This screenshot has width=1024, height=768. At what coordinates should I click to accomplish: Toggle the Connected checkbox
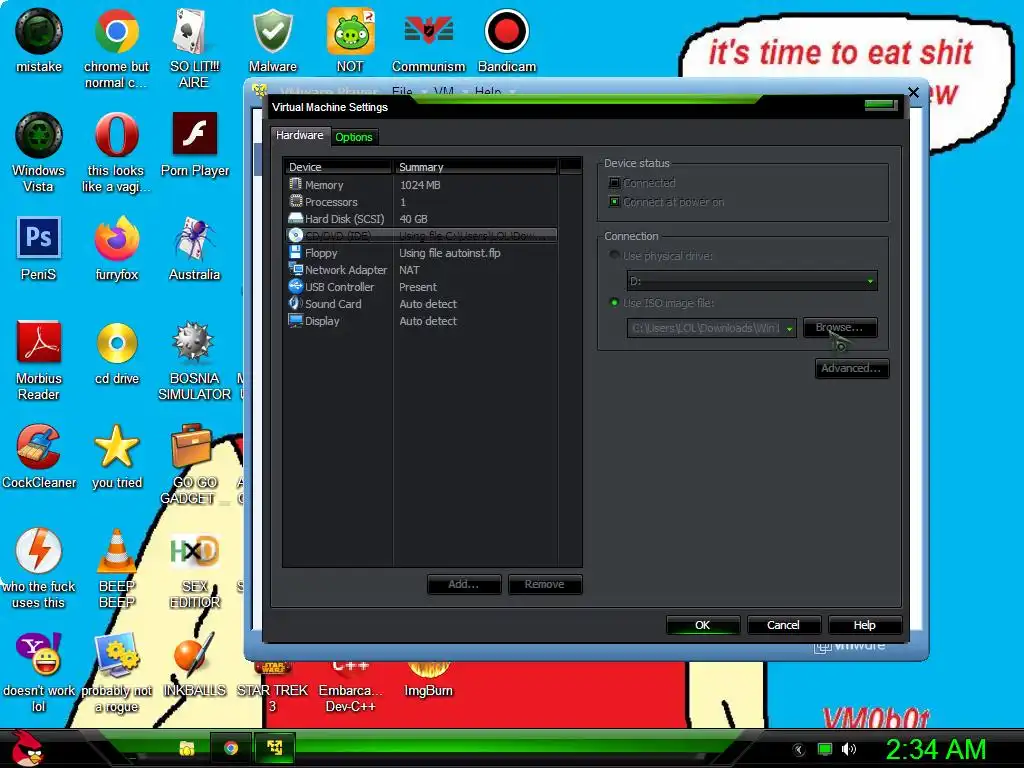(x=614, y=183)
